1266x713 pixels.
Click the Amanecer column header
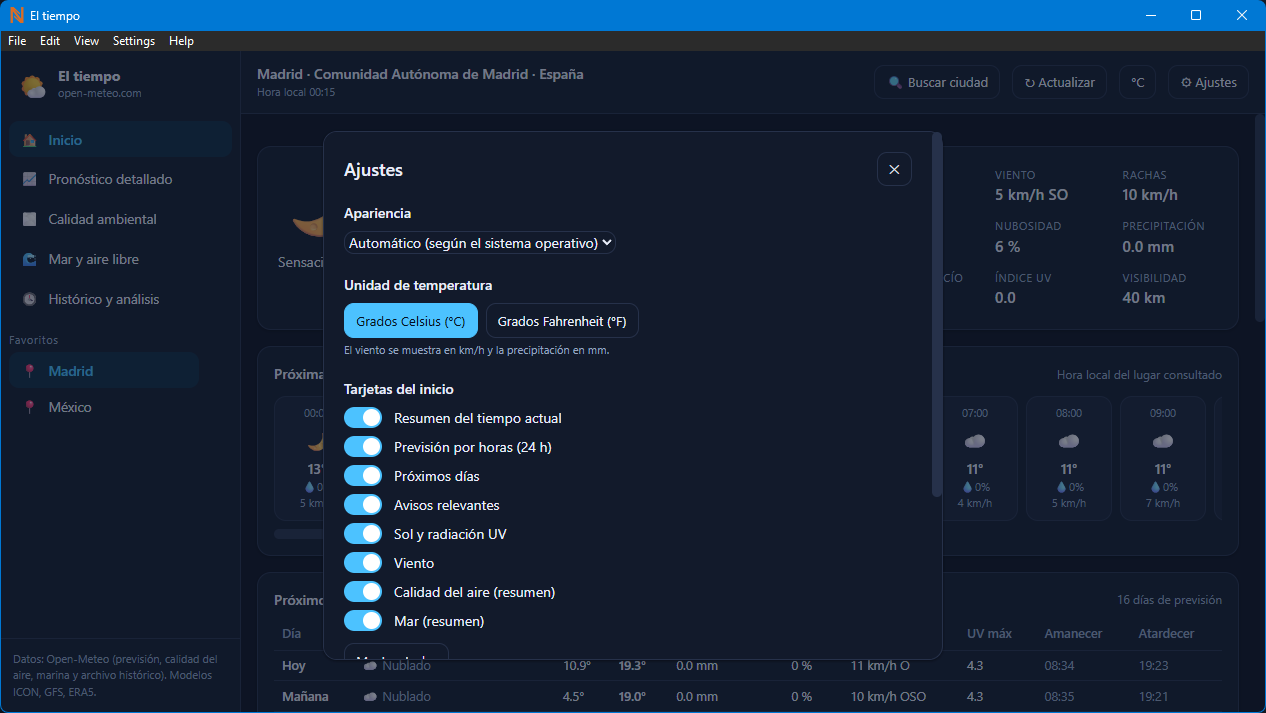click(x=1074, y=634)
